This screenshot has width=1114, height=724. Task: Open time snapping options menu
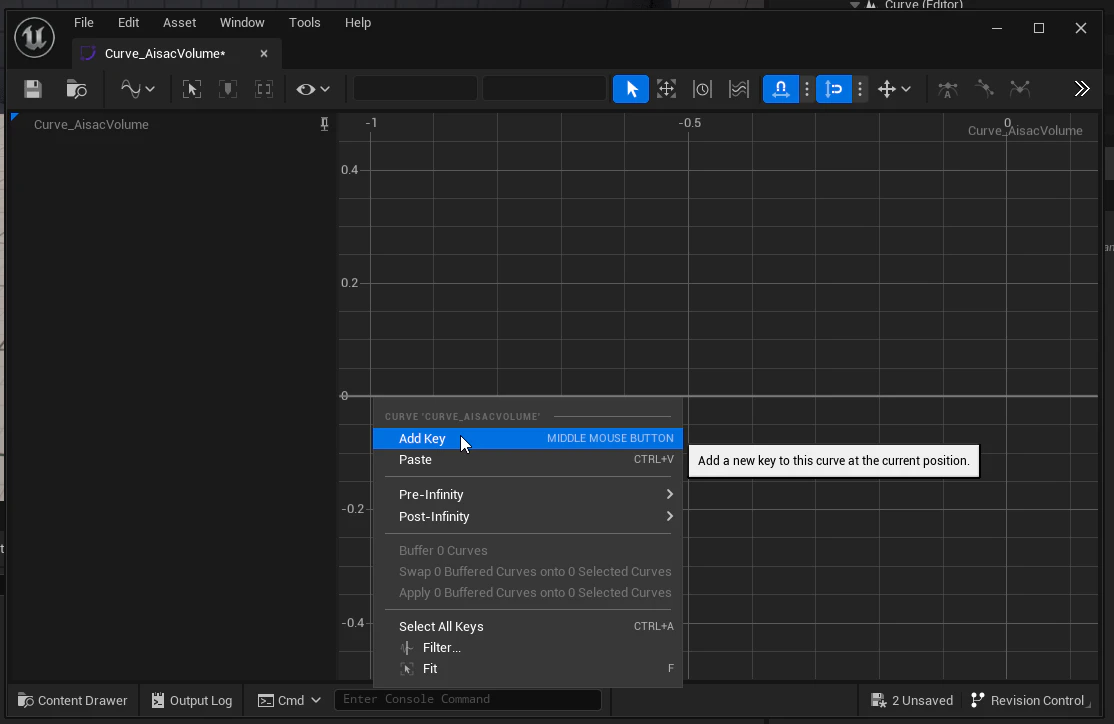(806, 89)
